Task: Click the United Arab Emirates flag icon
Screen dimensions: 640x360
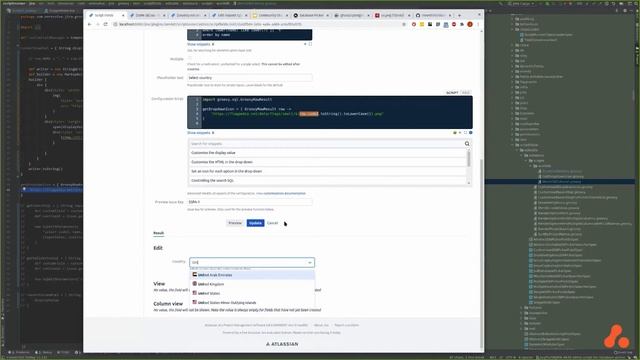Action: click(195, 275)
